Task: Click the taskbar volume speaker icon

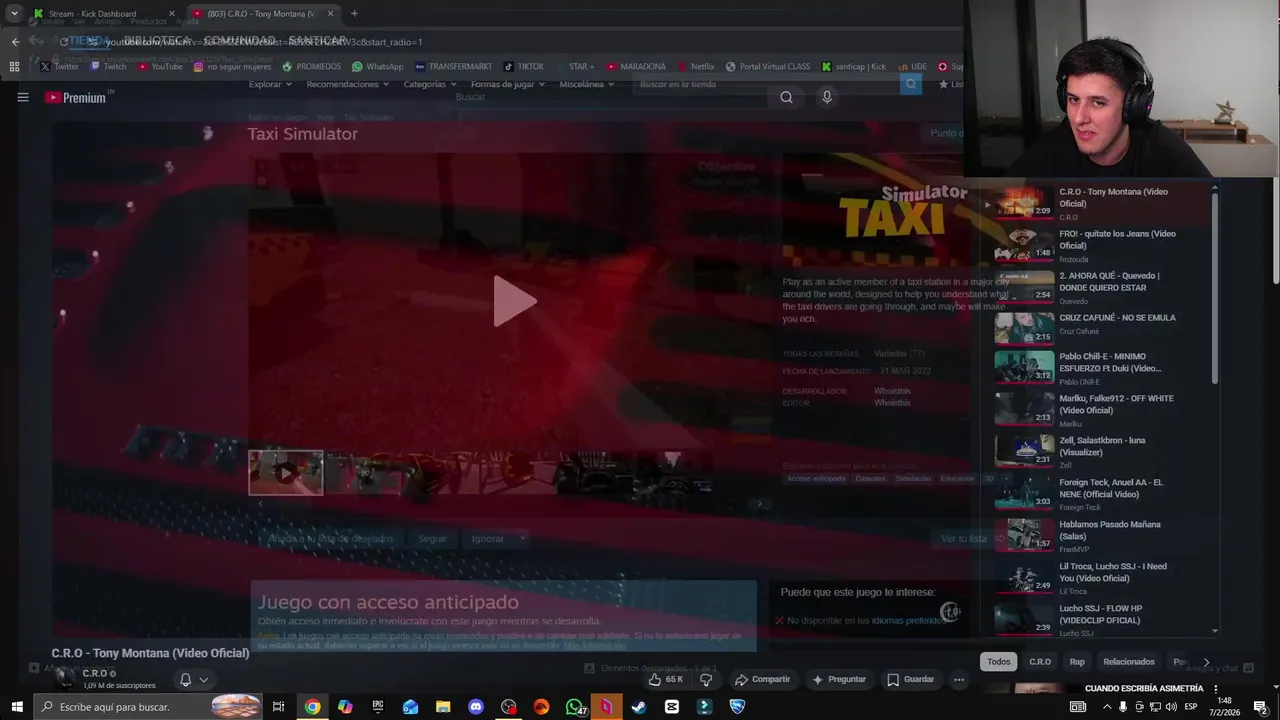Action: 1171,707
